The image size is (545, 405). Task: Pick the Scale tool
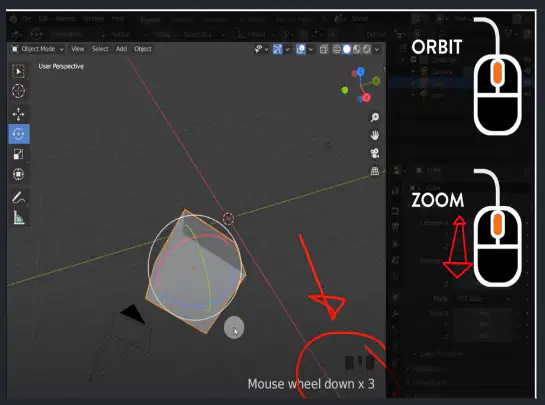click(18, 154)
